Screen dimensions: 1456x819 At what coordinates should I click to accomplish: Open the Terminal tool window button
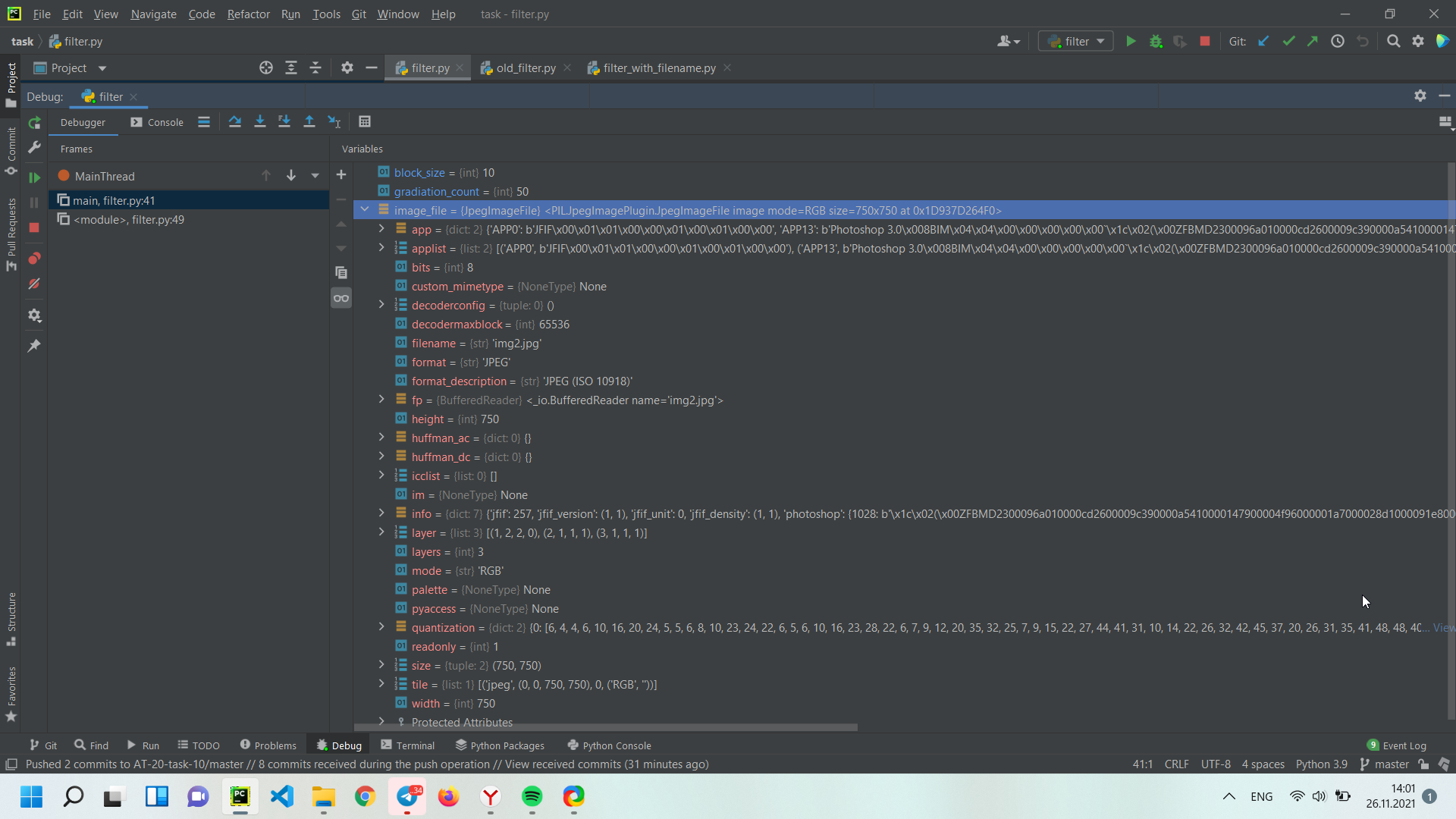pyautogui.click(x=407, y=745)
